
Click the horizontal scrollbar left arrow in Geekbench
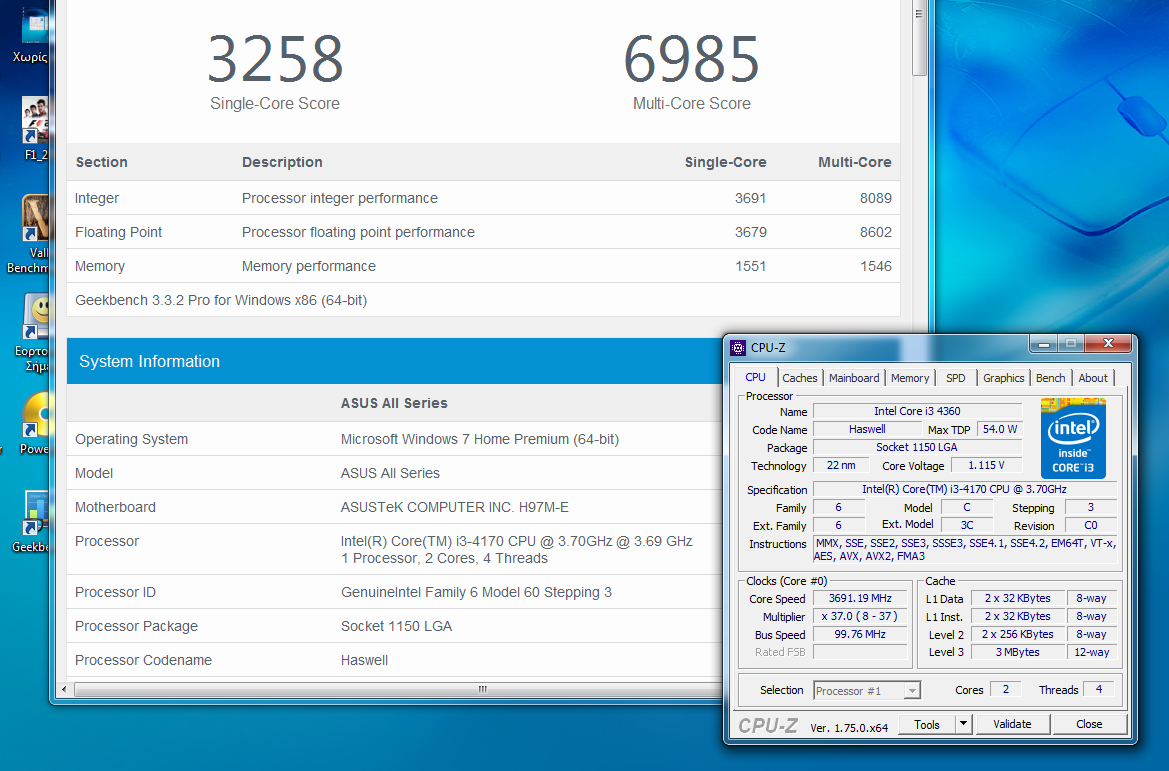pyautogui.click(x=65, y=689)
